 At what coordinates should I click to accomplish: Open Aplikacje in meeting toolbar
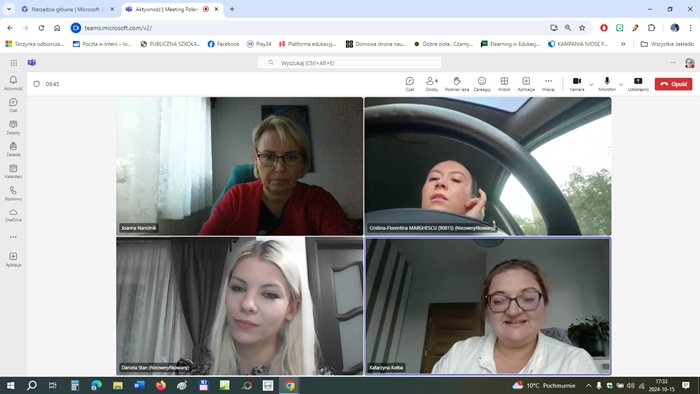pos(526,84)
